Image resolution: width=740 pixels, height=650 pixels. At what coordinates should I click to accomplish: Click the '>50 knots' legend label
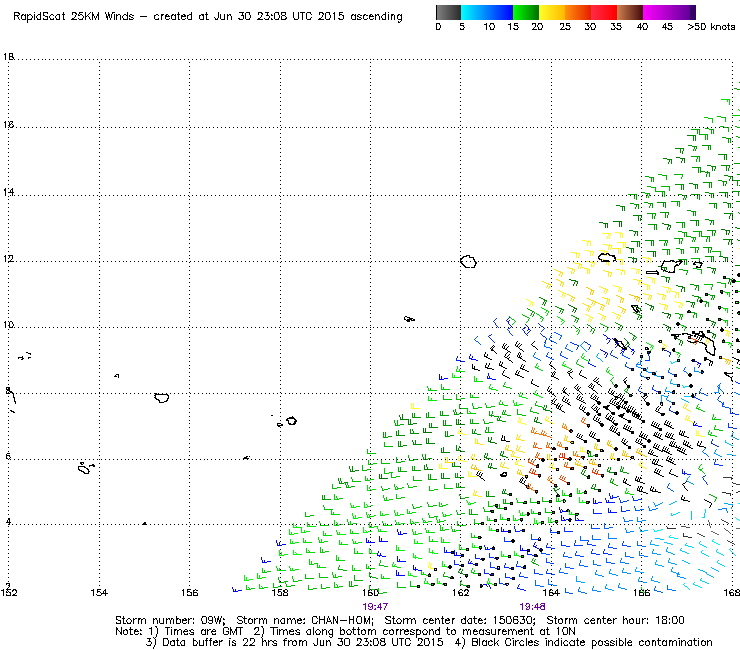711,27
